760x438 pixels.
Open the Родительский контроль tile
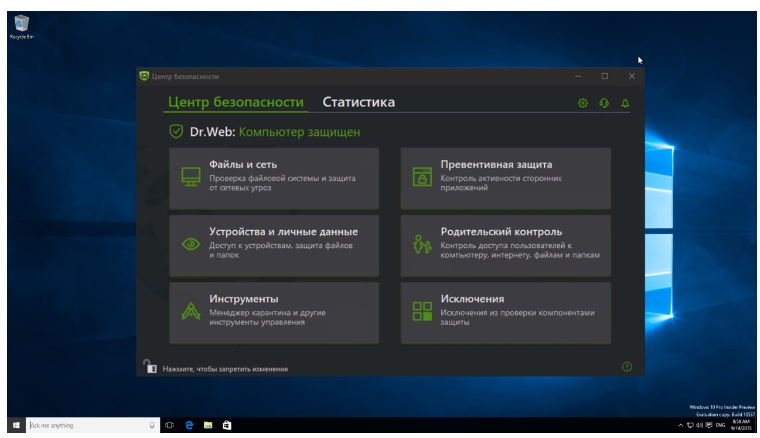pos(506,246)
